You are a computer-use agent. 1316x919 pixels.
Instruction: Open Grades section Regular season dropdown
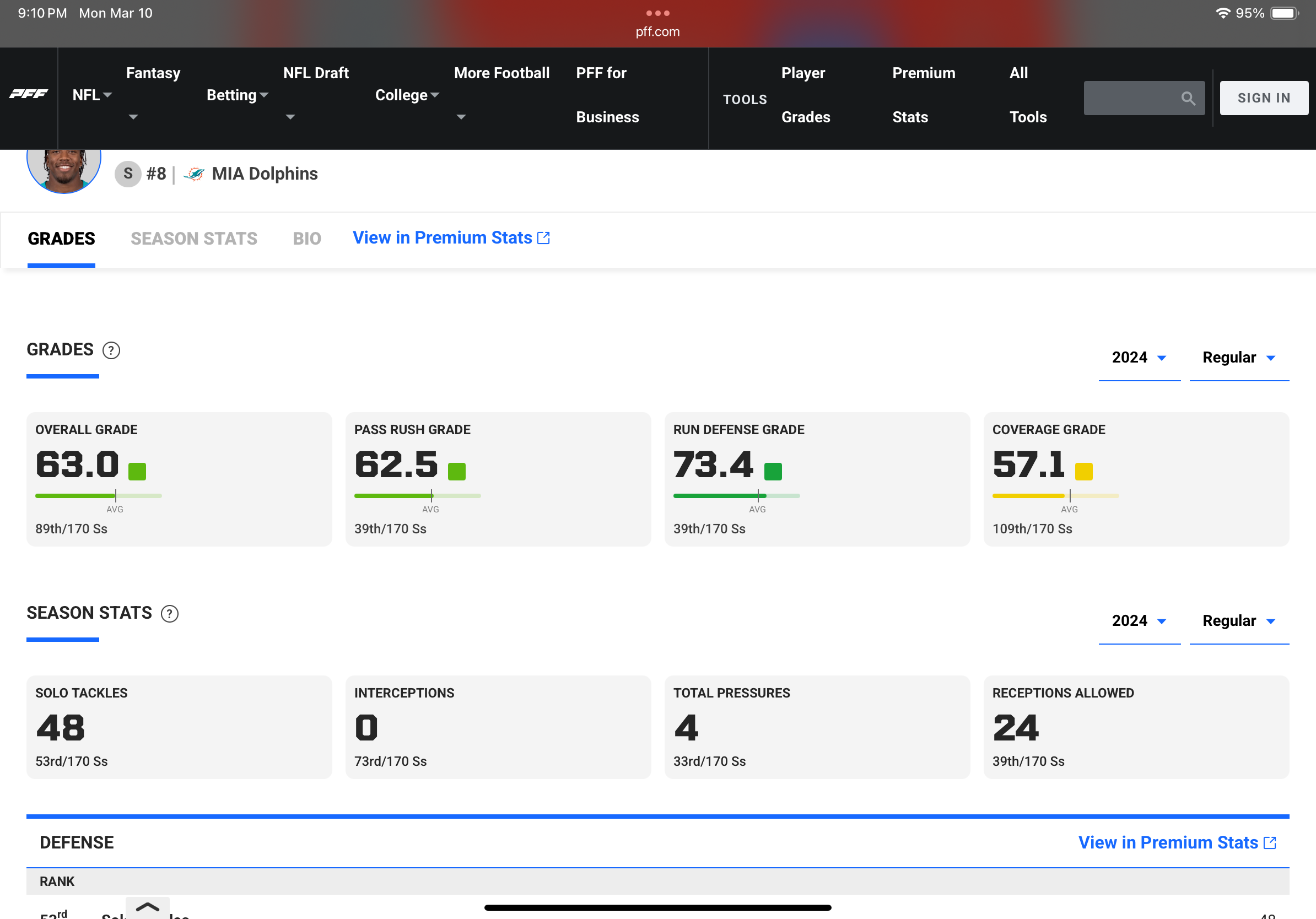point(1239,358)
